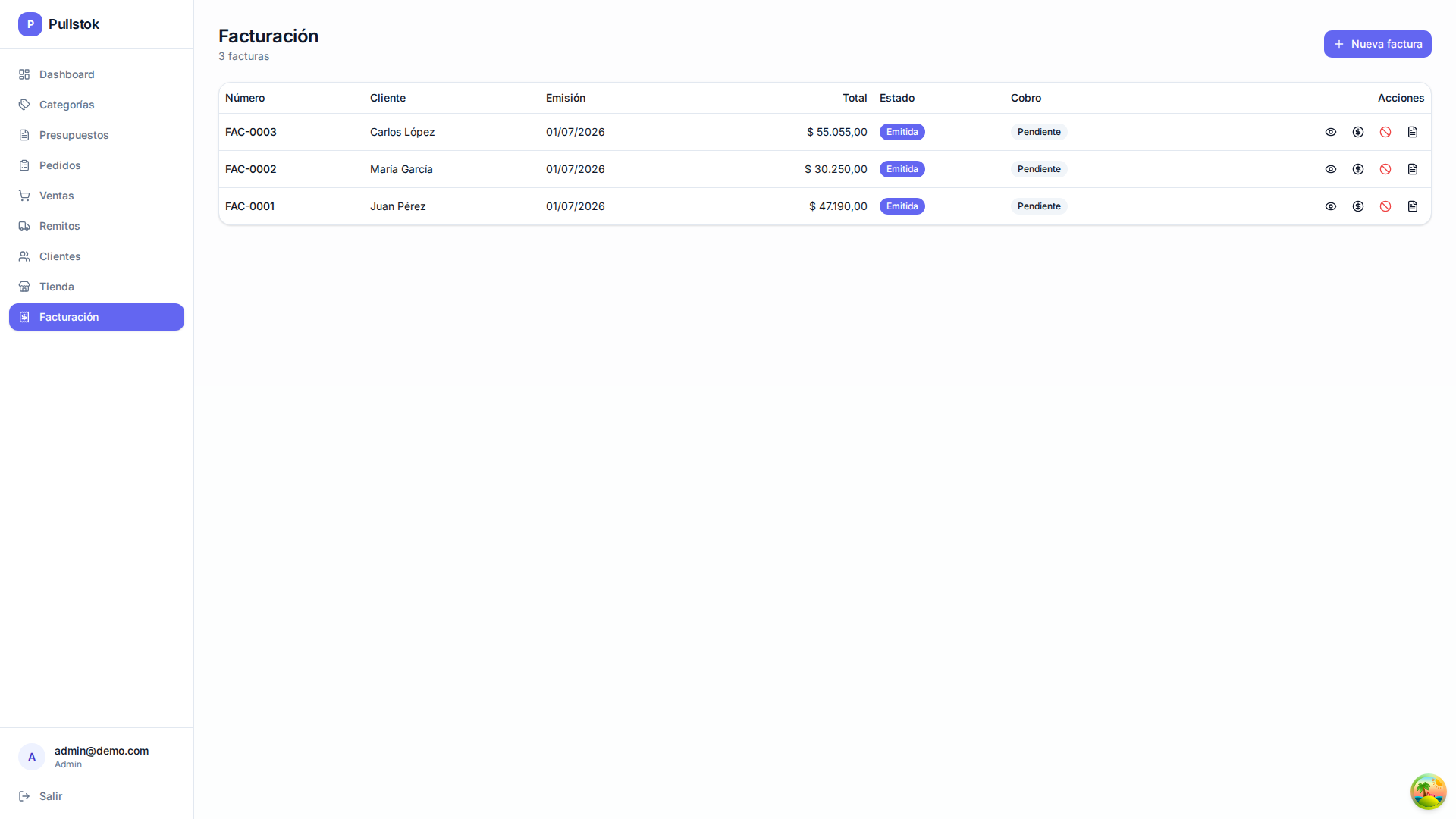The image size is (1456, 819).
Task: Select the Facturación sidebar item
Action: click(x=96, y=317)
